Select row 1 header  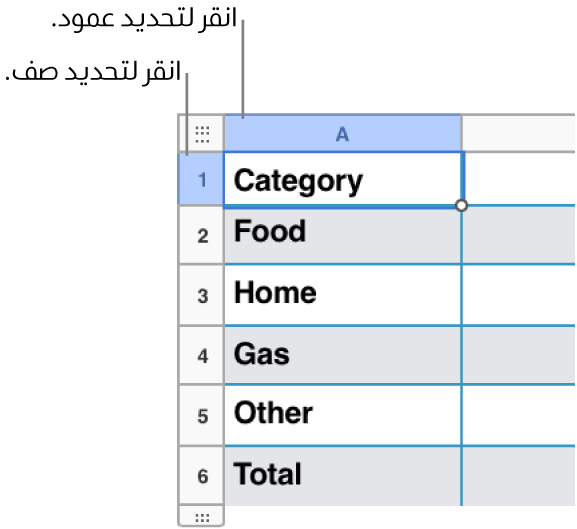(x=201, y=180)
